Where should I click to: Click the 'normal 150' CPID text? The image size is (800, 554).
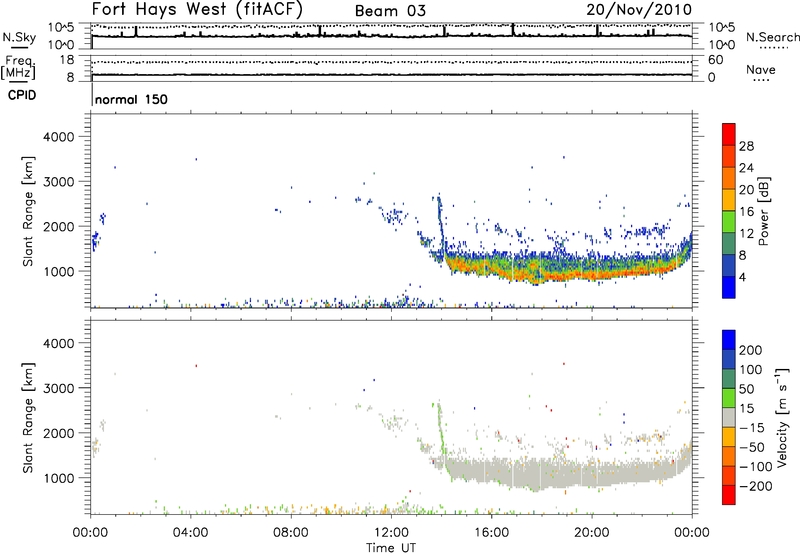point(131,99)
